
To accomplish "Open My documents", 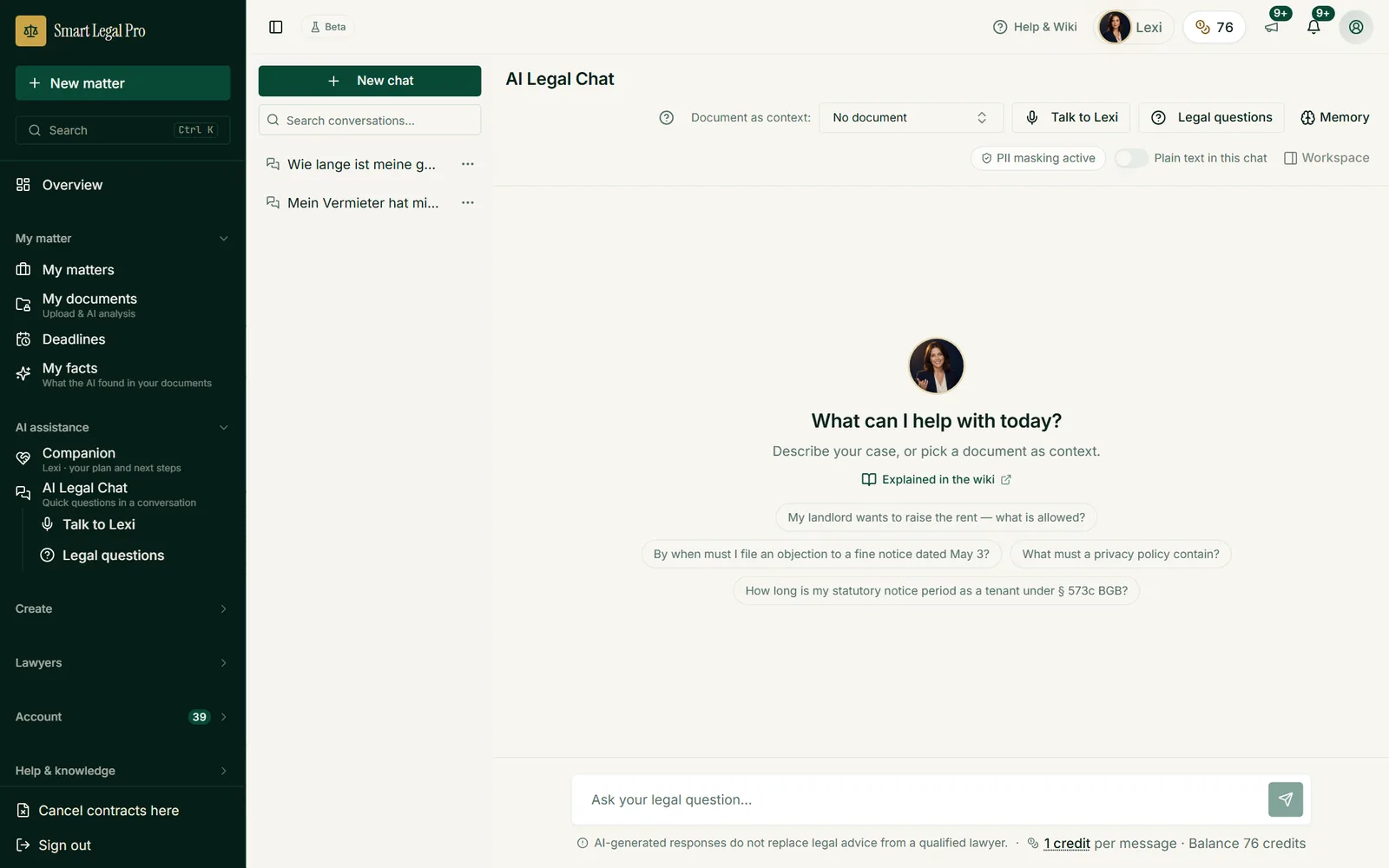I will click(x=122, y=305).
